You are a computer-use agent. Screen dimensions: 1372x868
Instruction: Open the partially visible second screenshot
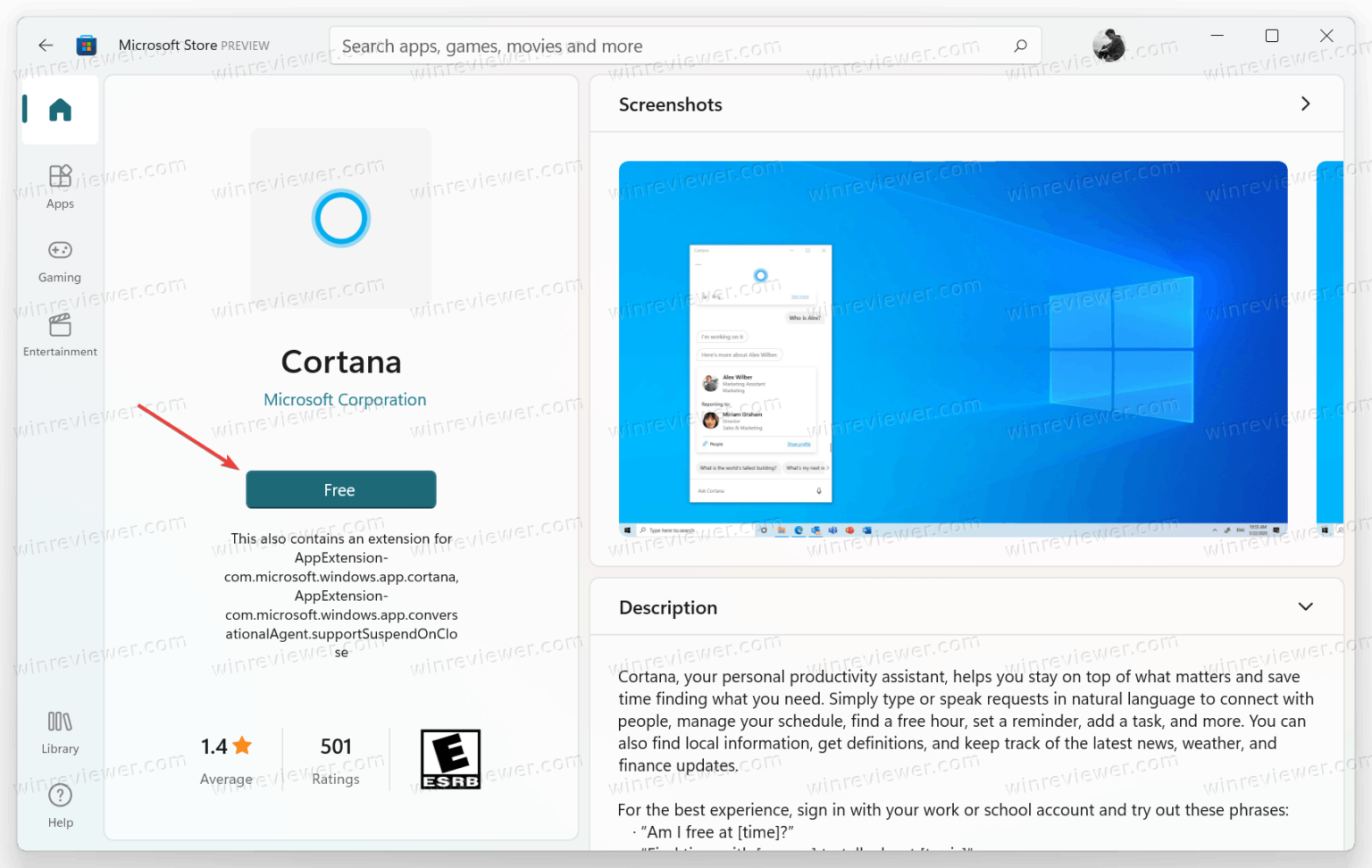[x=1330, y=348]
